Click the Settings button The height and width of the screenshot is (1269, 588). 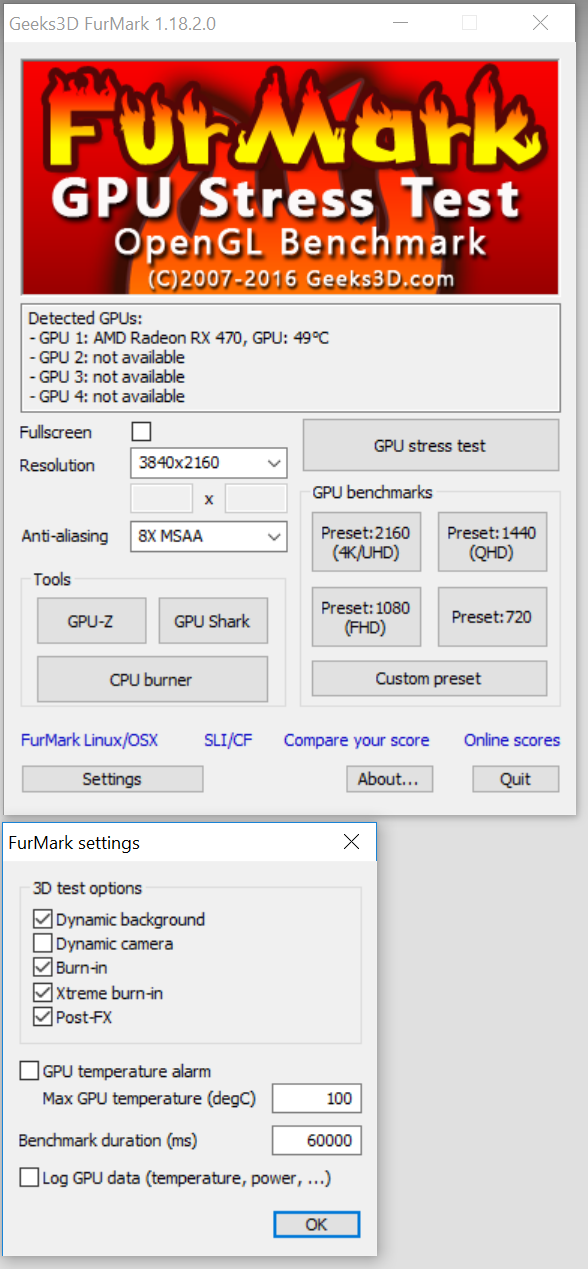[x=112, y=779]
